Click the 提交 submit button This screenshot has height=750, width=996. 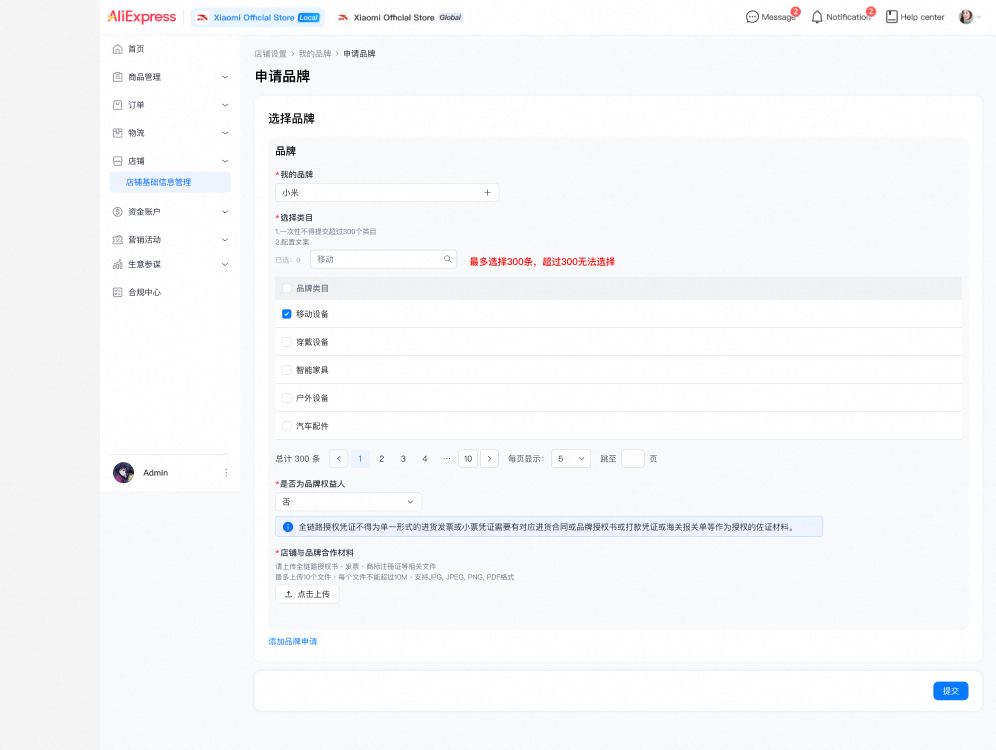point(950,691)
